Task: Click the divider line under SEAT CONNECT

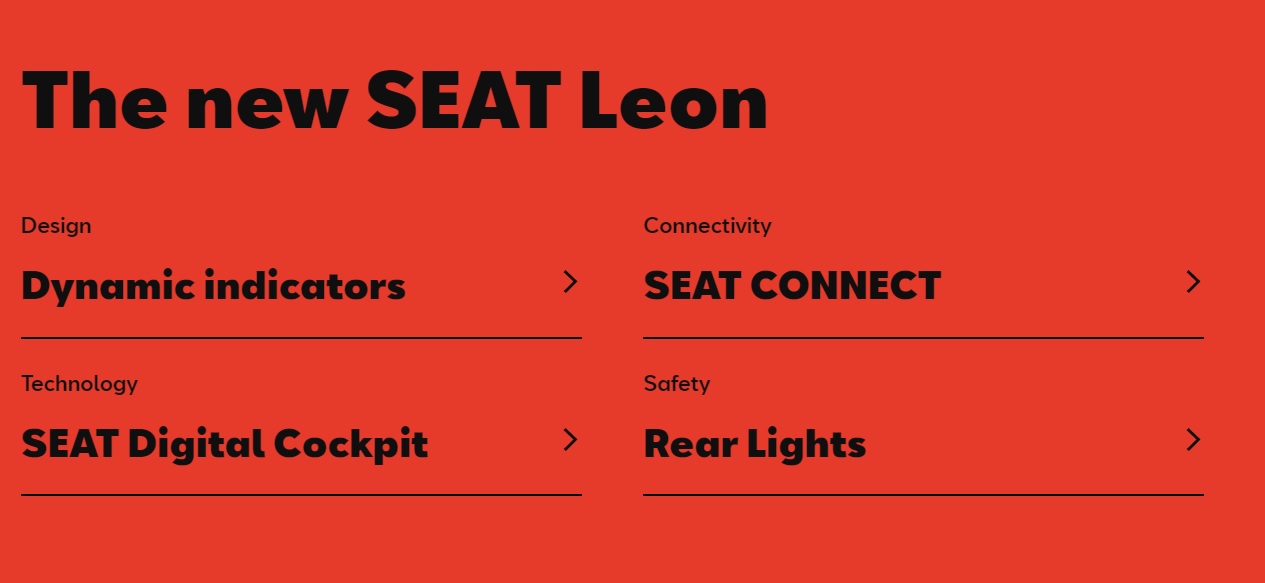Action: [923, 338]
